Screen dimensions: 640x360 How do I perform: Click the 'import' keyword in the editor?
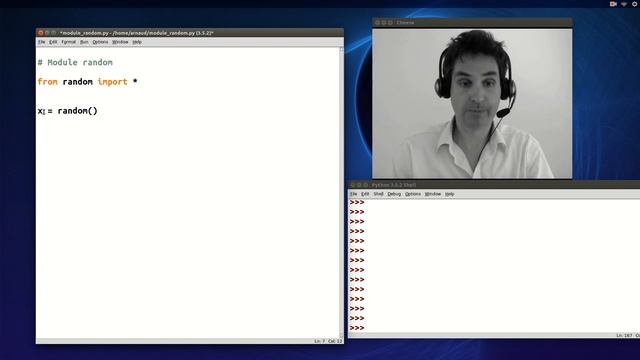pyautogui.click(x=112, y=82)
